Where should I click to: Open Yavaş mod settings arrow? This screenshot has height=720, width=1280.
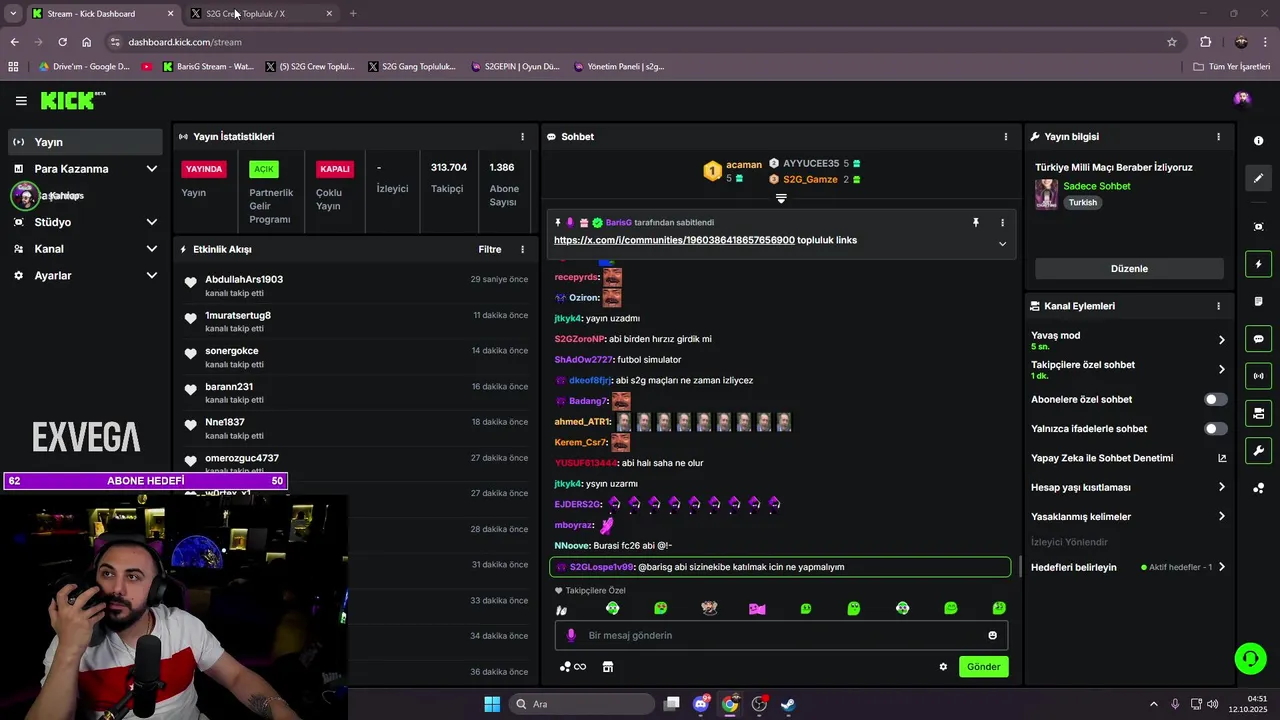[x=1221, y=340]
